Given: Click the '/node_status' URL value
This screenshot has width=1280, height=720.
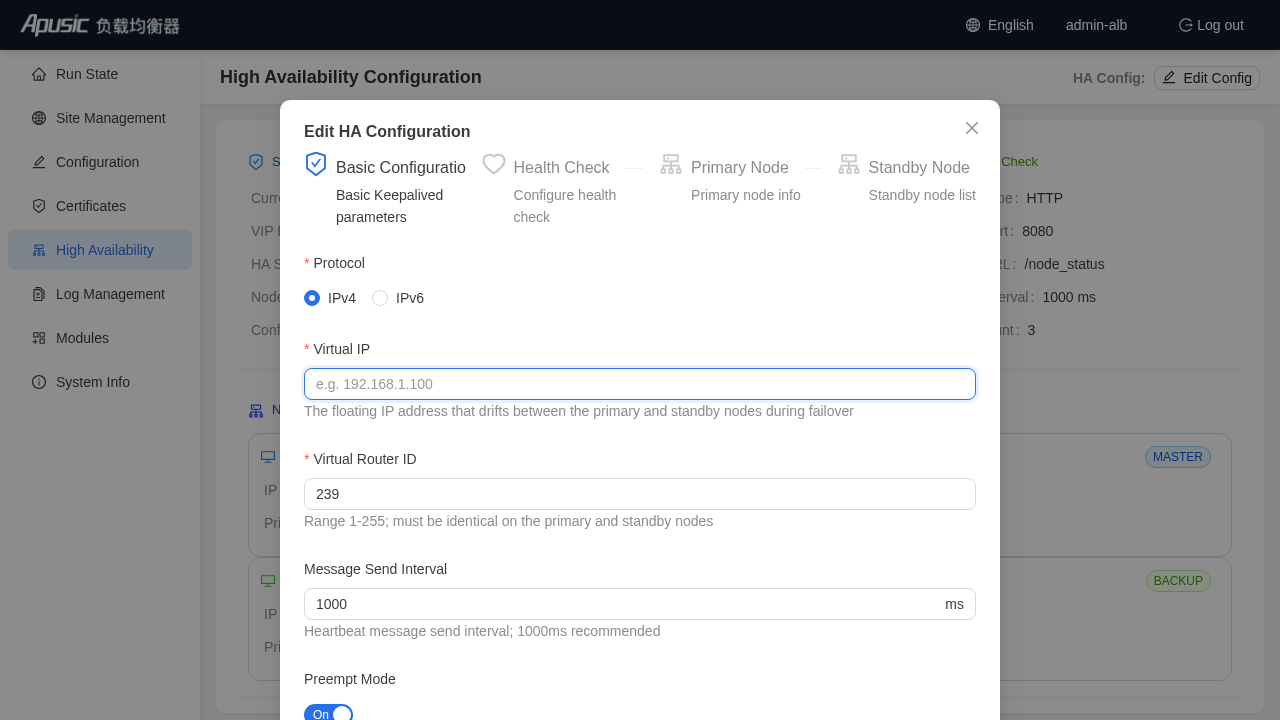Looking at the screenshot, I should (x=1064, y=264).
